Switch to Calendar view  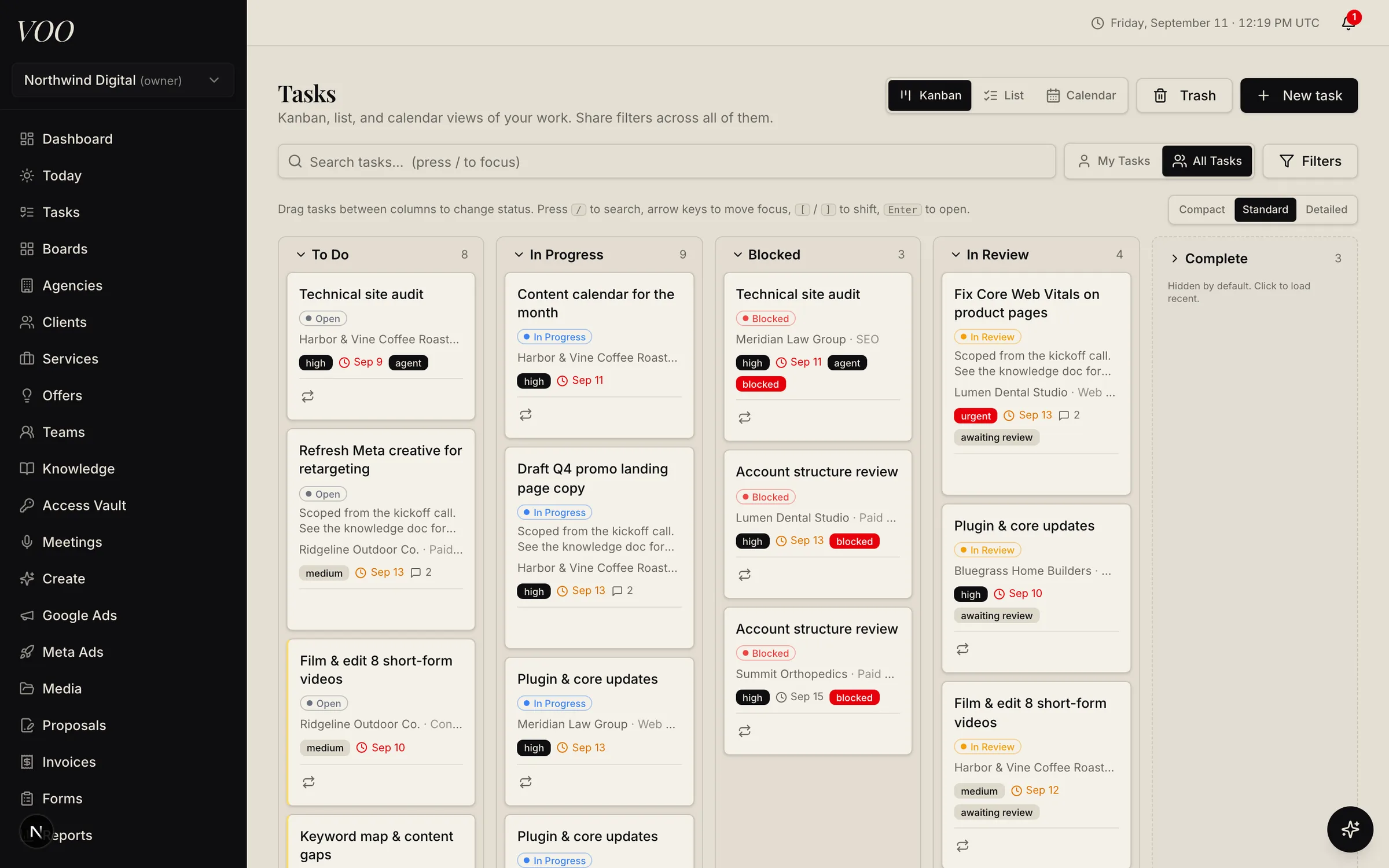[1081, 95]
